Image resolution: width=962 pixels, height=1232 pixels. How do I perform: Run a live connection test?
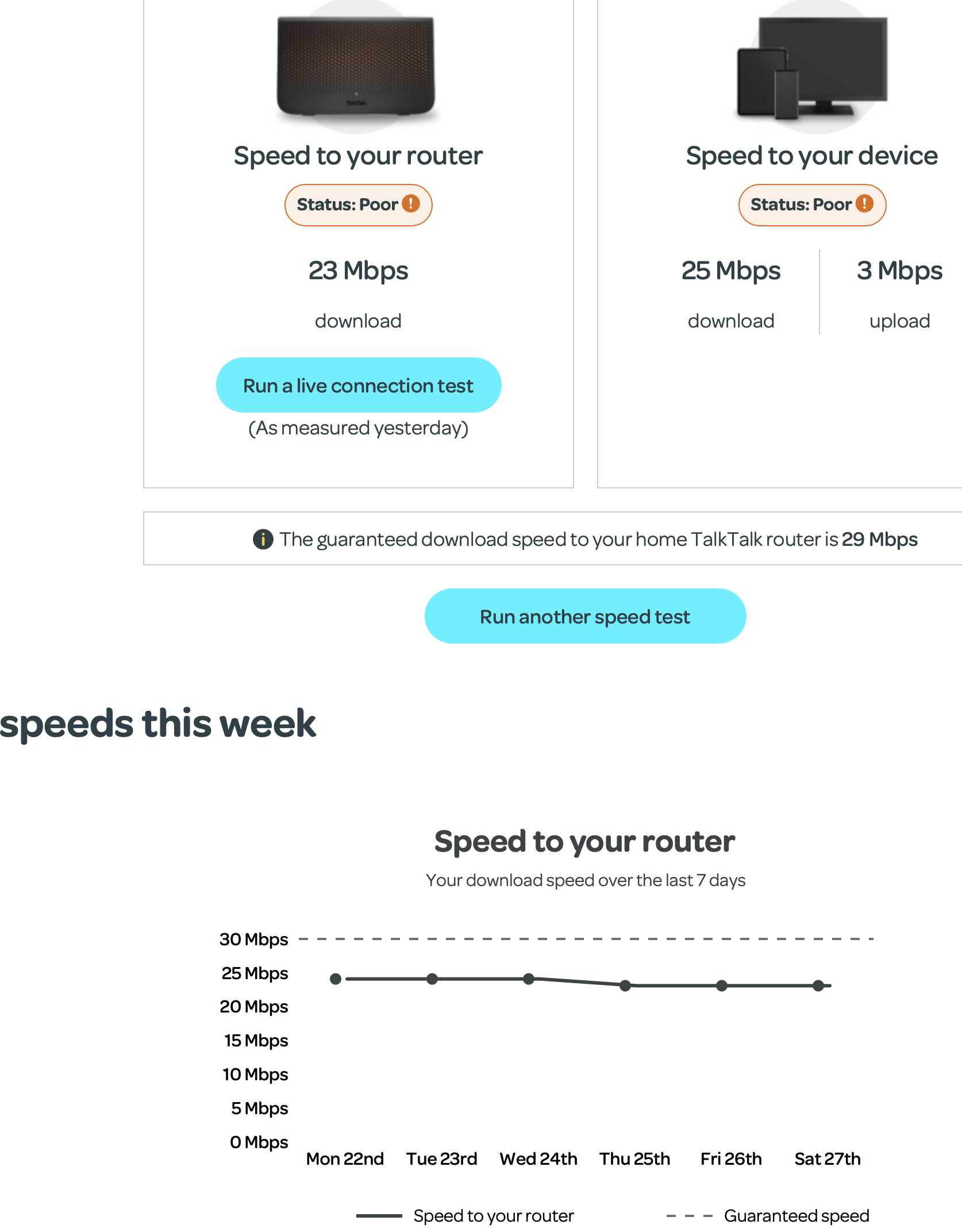358,385
